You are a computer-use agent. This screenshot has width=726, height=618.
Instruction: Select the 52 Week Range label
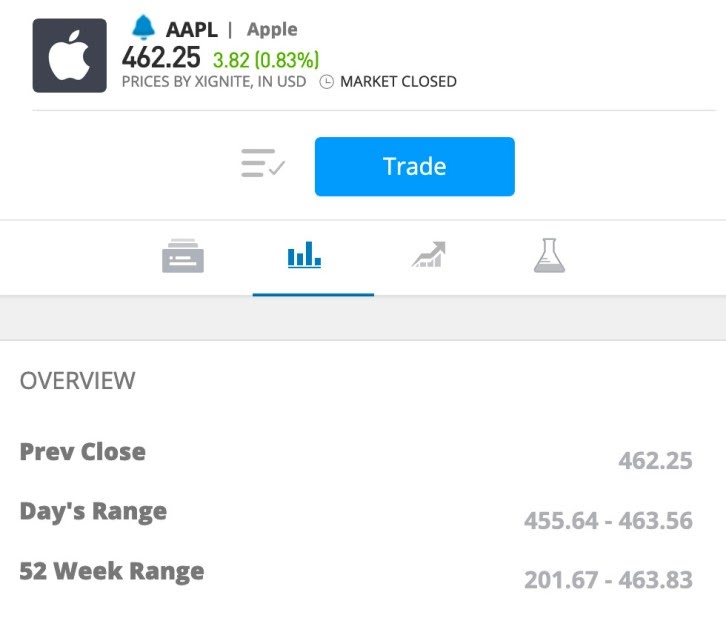pyautogui.click(x=112, y=571)
